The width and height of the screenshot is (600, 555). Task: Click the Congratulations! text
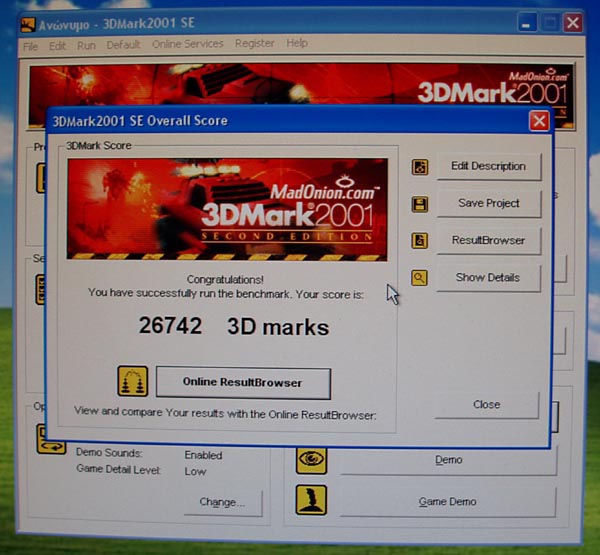pyautogui.click(x=225, y=279)
